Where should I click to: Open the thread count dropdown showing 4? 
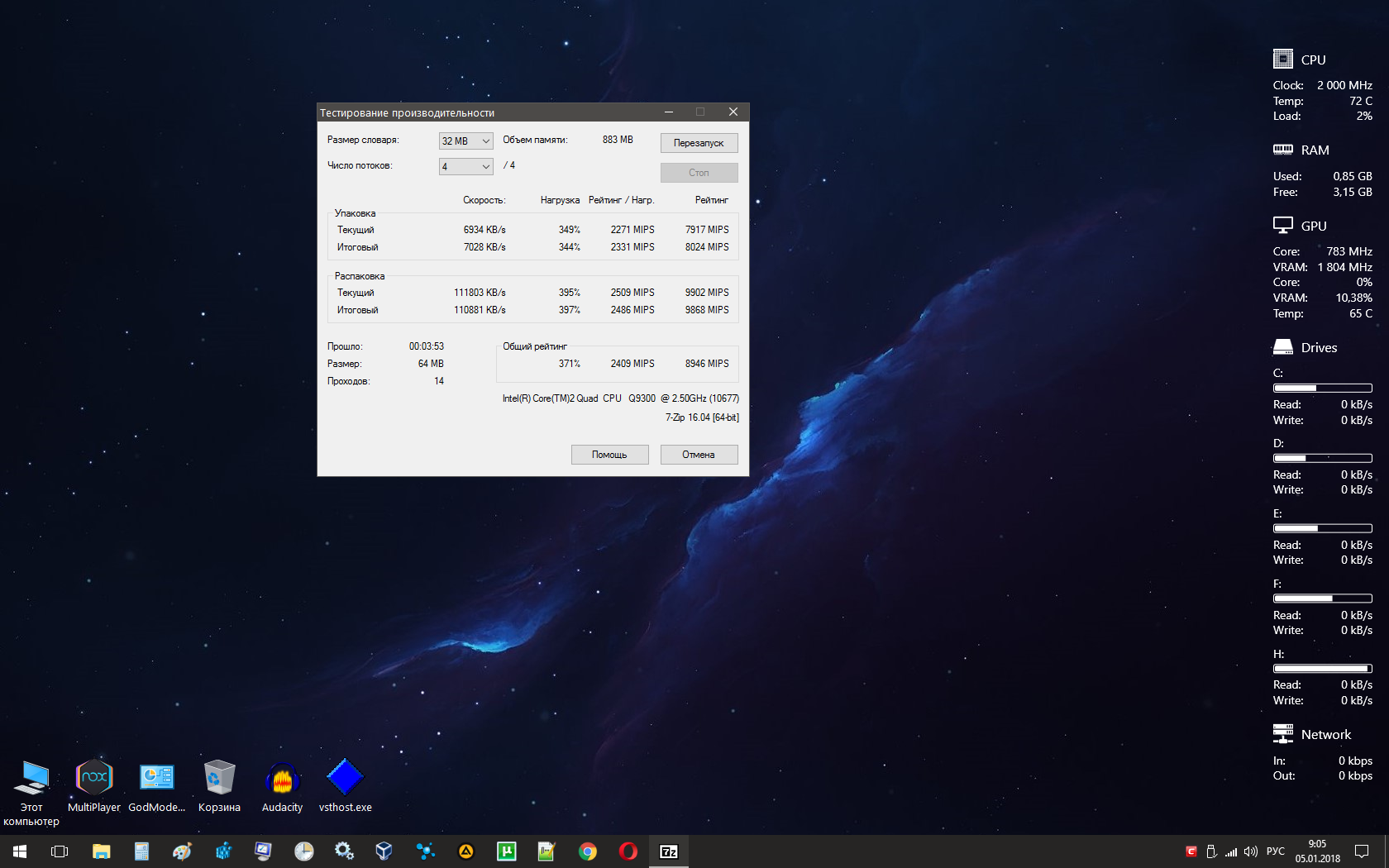click(x=465, y=167)
